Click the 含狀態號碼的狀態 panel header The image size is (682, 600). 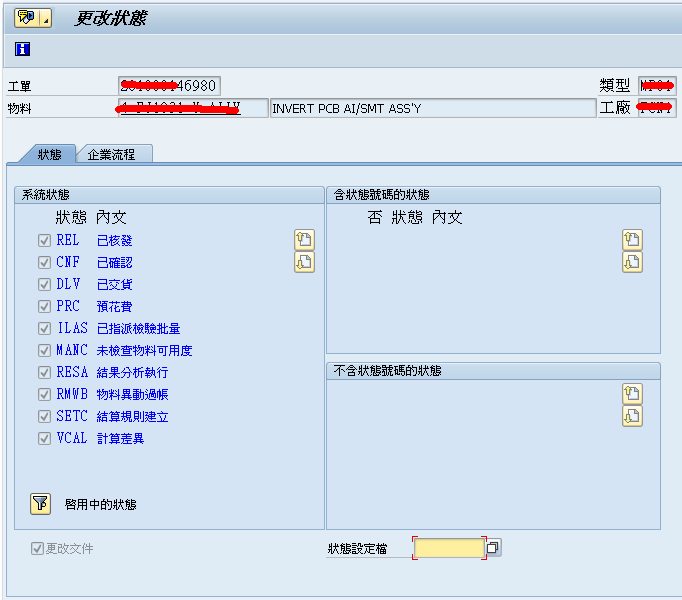point(493,194)
